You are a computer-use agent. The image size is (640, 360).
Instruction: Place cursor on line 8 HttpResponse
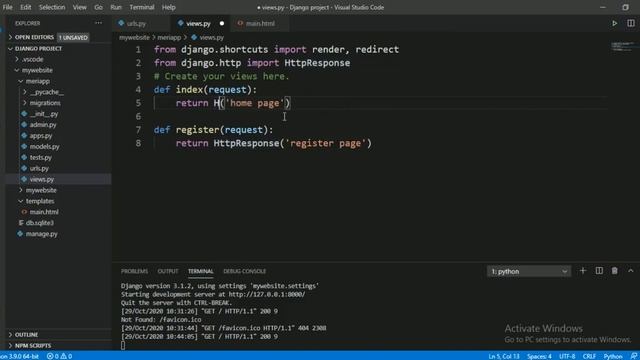(246, 143)
